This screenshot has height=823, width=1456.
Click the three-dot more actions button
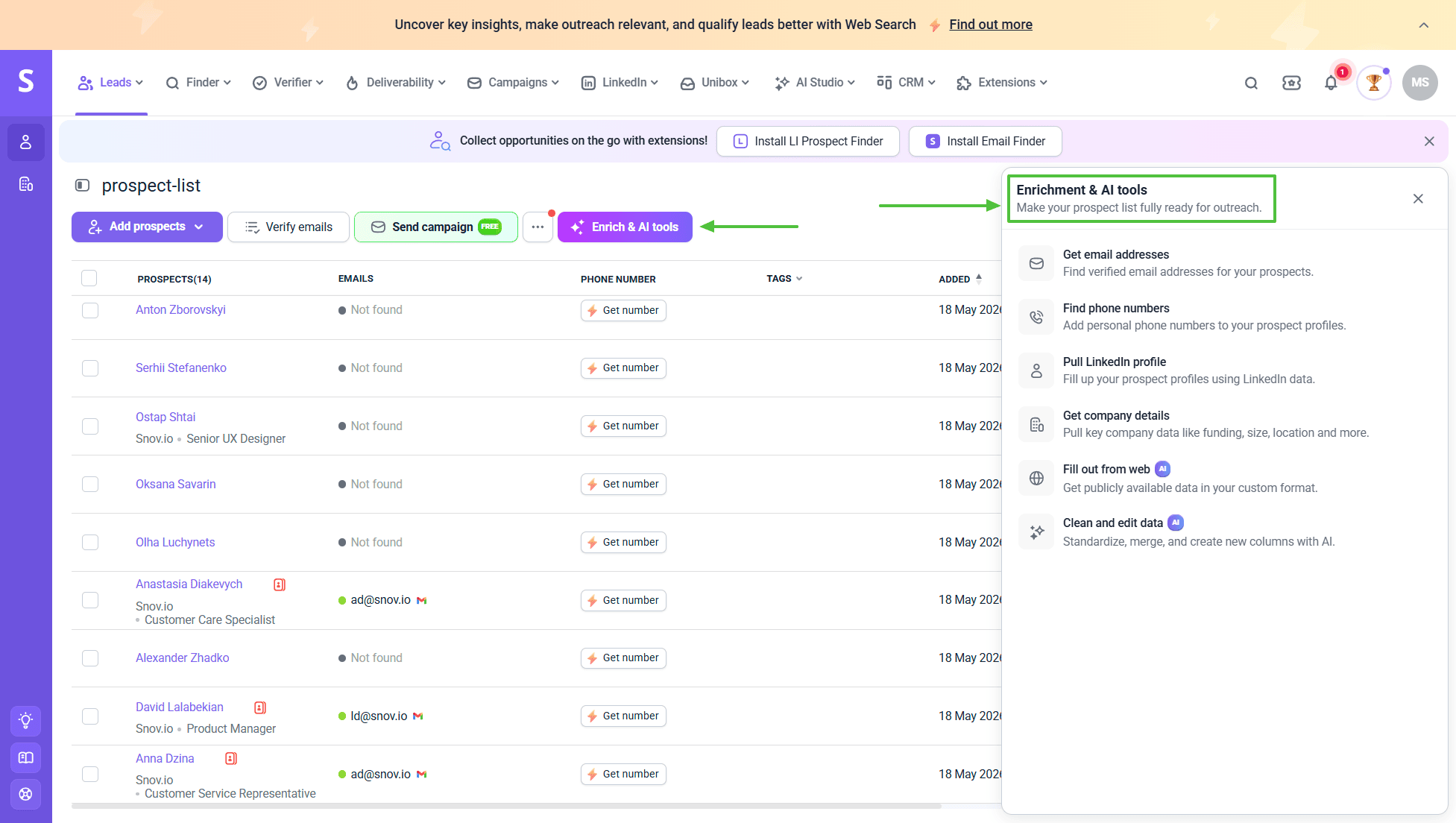538,227
